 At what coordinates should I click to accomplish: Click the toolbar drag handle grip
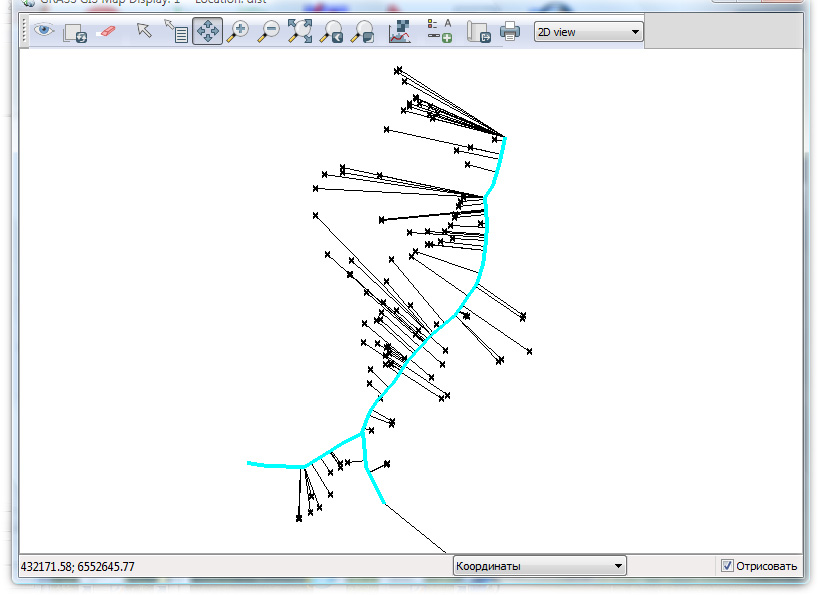coord(25,31)
